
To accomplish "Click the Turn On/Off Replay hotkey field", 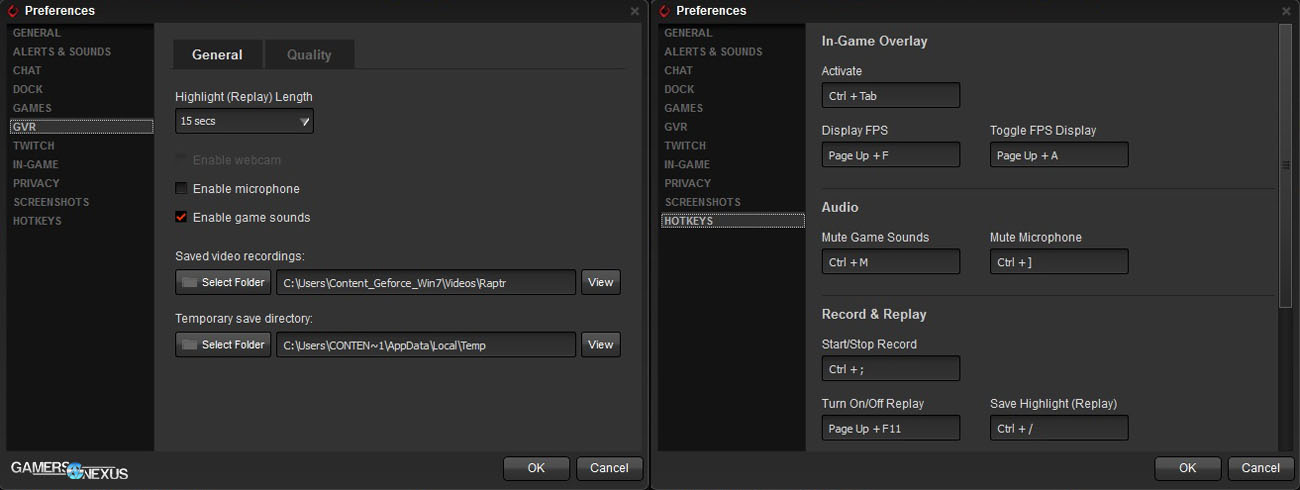I will [891, 428].
